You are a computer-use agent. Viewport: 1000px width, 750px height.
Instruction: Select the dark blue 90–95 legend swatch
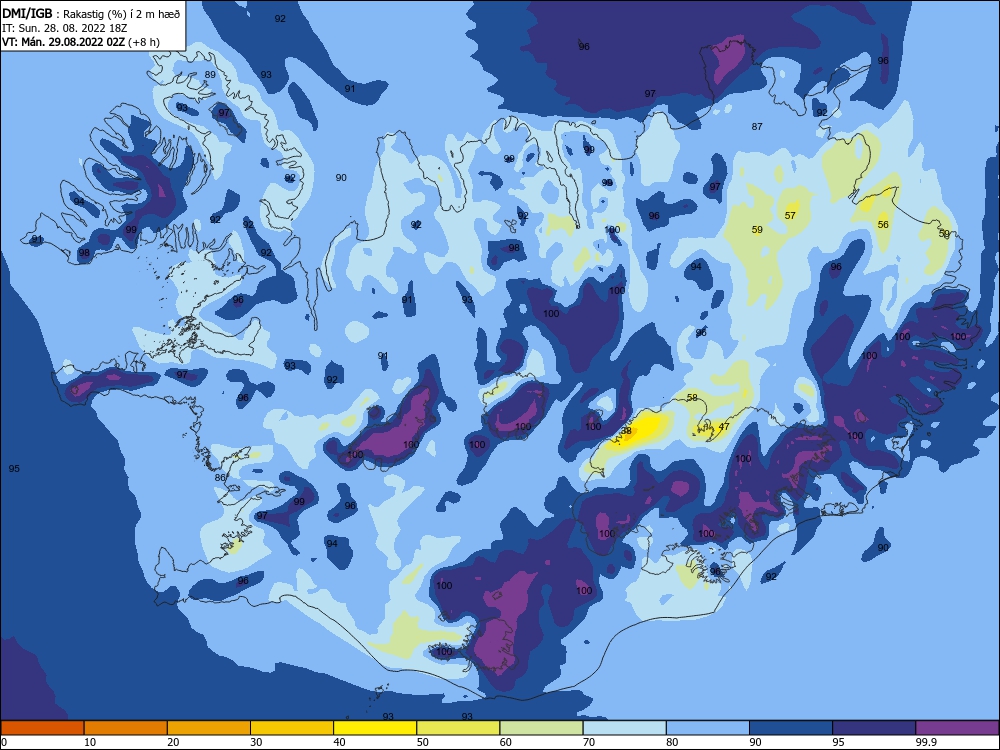791,728
